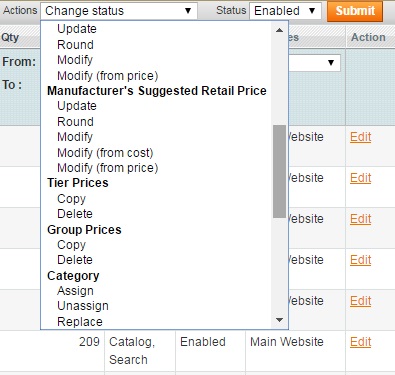Choose Unassign under Category
This screenshot has width=395, height=375.
coord(83,306)
